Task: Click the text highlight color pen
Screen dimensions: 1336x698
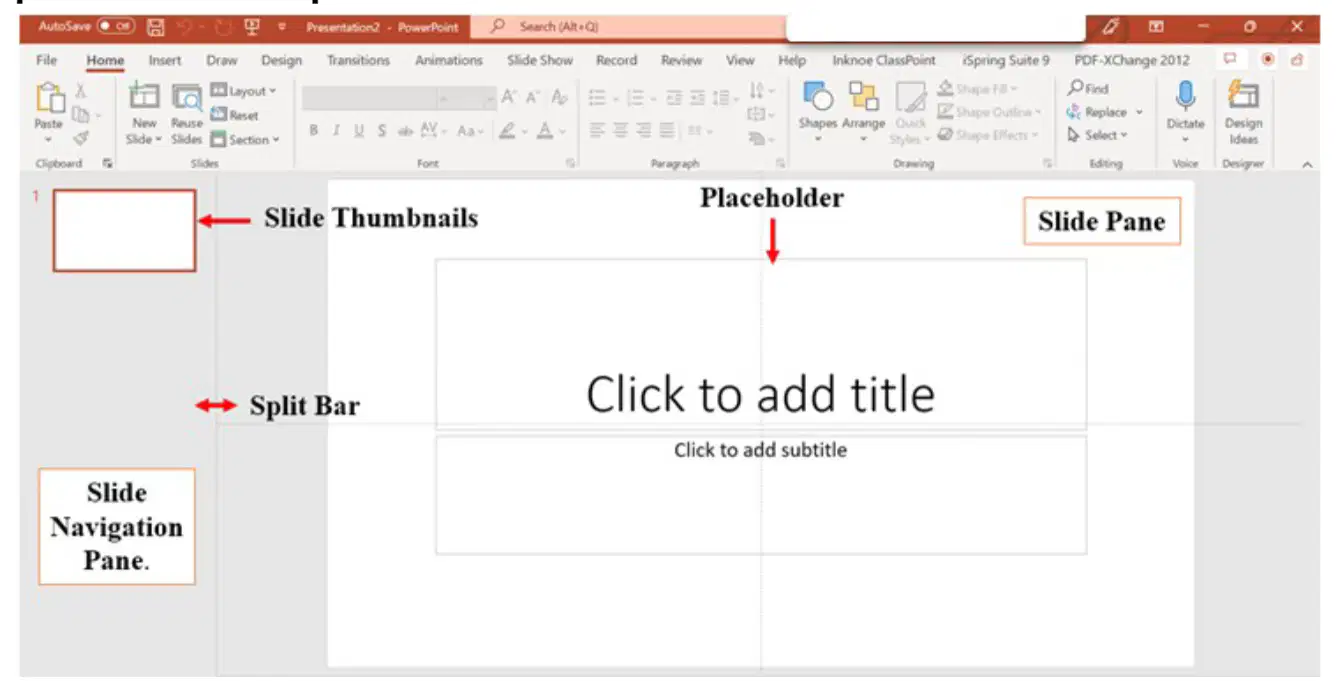Action: [507, 131]
